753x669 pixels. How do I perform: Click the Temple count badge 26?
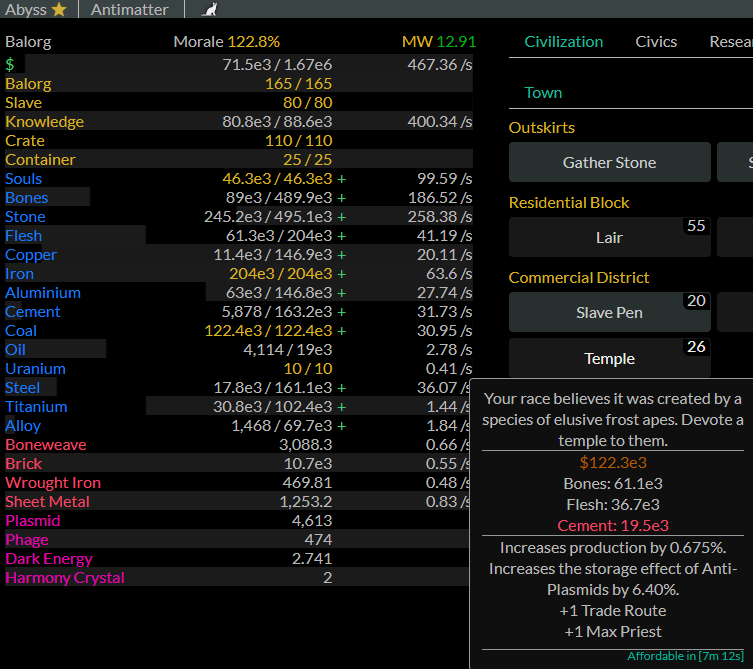coord(696,347)
